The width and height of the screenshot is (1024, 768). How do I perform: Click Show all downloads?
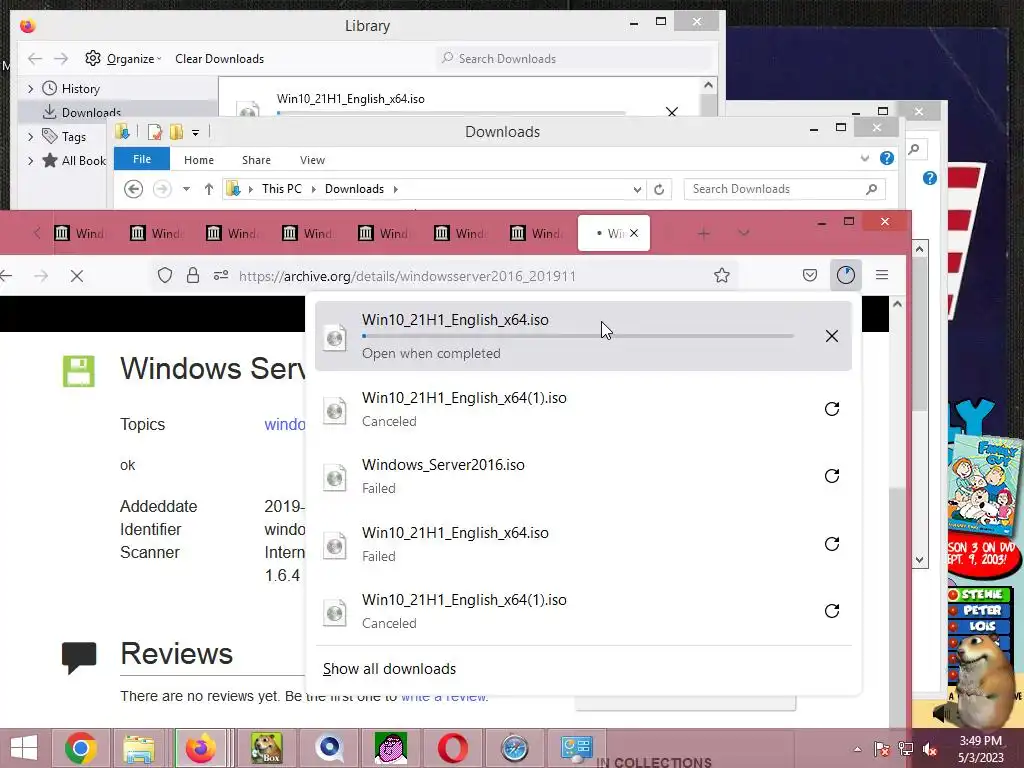click(x=389, y=669)
